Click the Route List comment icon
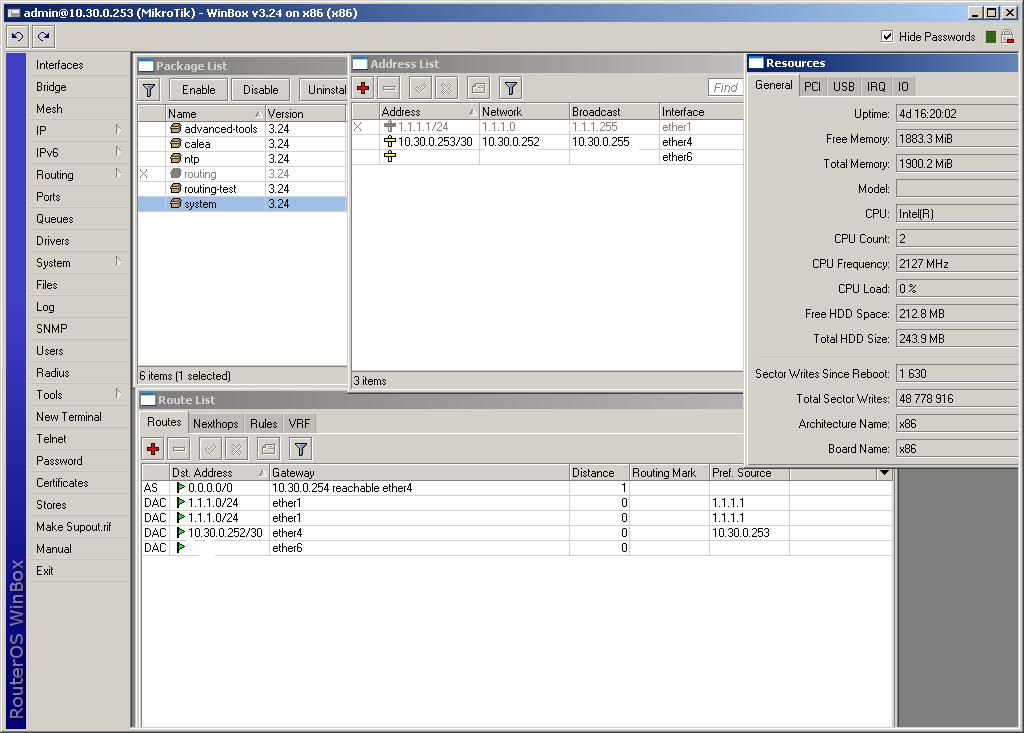The width and height of the screenshot is (1024, 733). [268, 449]
